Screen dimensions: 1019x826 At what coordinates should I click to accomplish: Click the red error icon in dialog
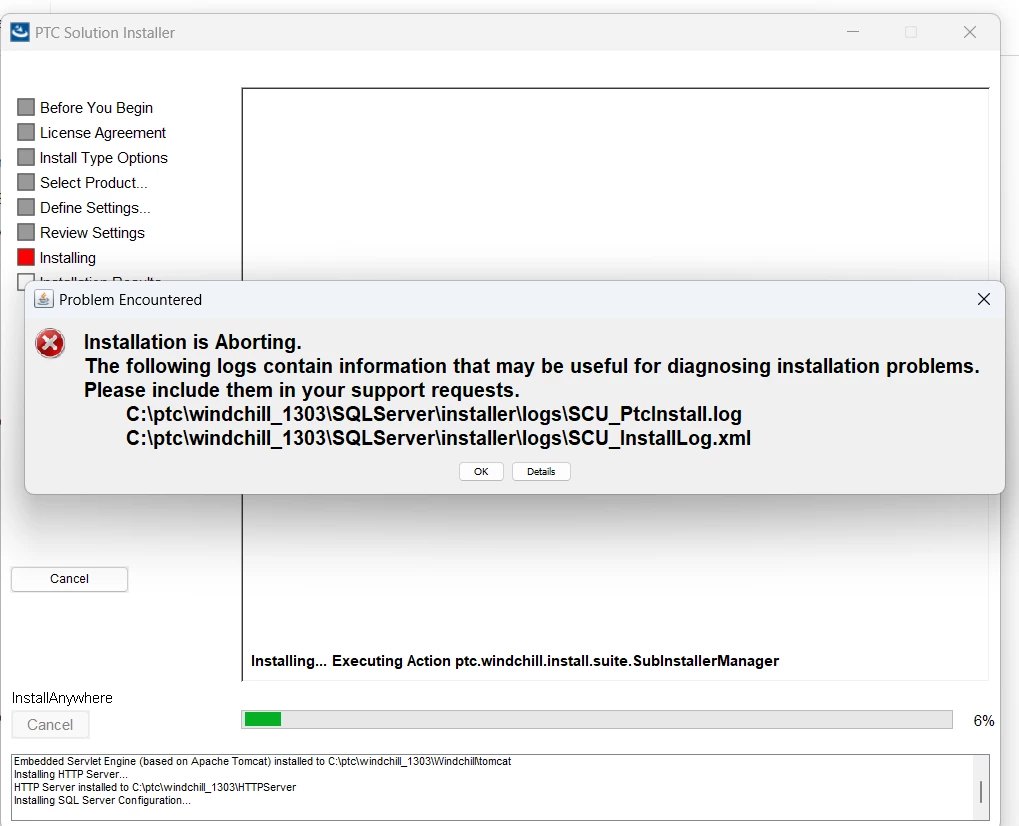[50, 343]
